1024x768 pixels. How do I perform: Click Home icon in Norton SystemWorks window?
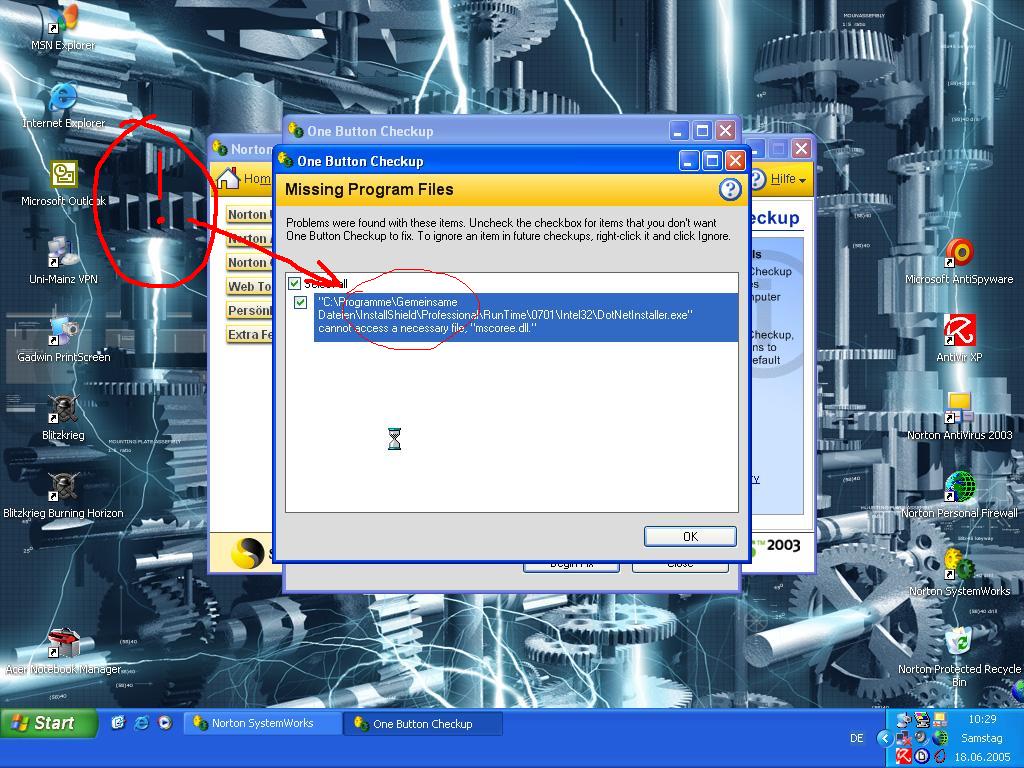pos(229,178)
